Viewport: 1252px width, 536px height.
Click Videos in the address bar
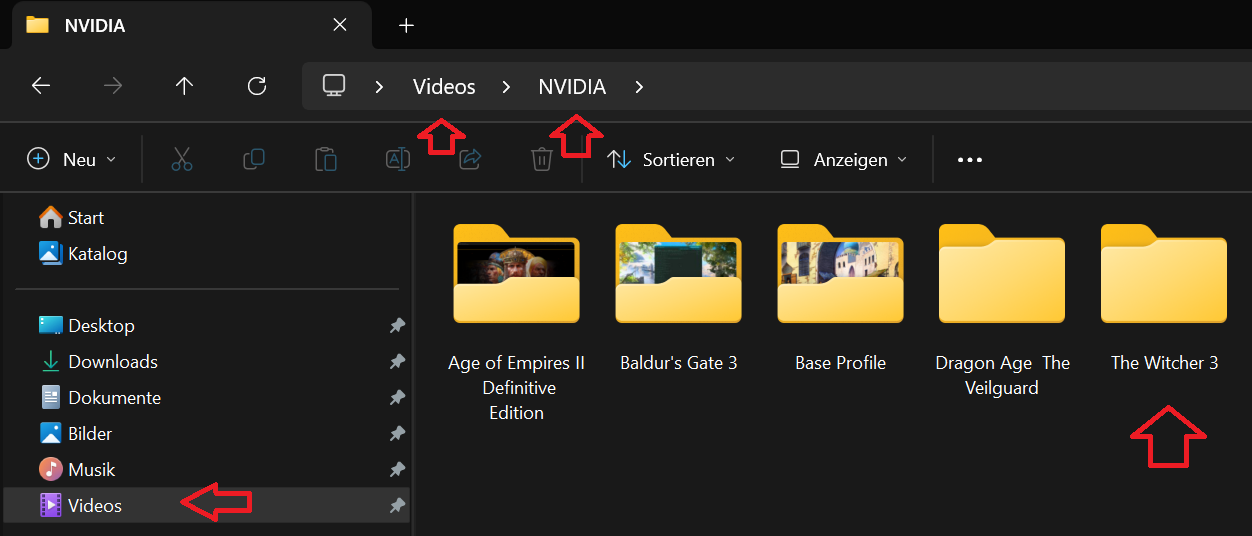pos(444,87)
